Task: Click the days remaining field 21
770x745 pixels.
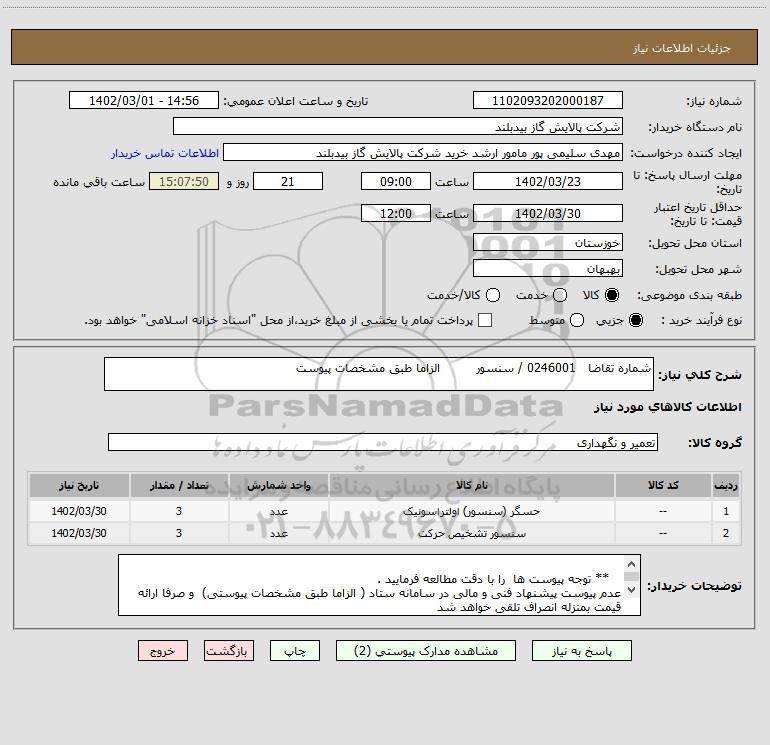Action: (288, 181)
